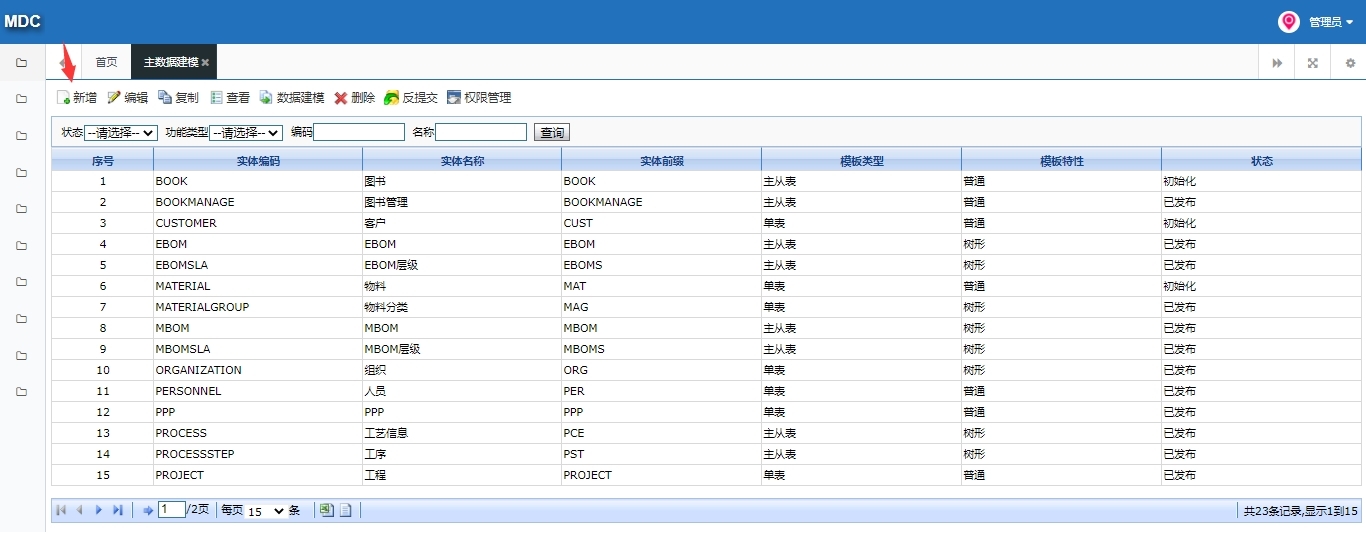Toggle fullscreen with the expand arrows icon

tap(1313, 63)
